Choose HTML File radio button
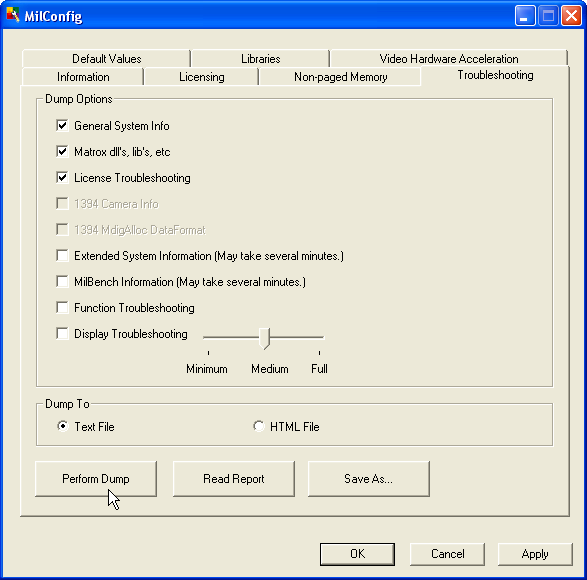587x580 pixels. [258, 426]
